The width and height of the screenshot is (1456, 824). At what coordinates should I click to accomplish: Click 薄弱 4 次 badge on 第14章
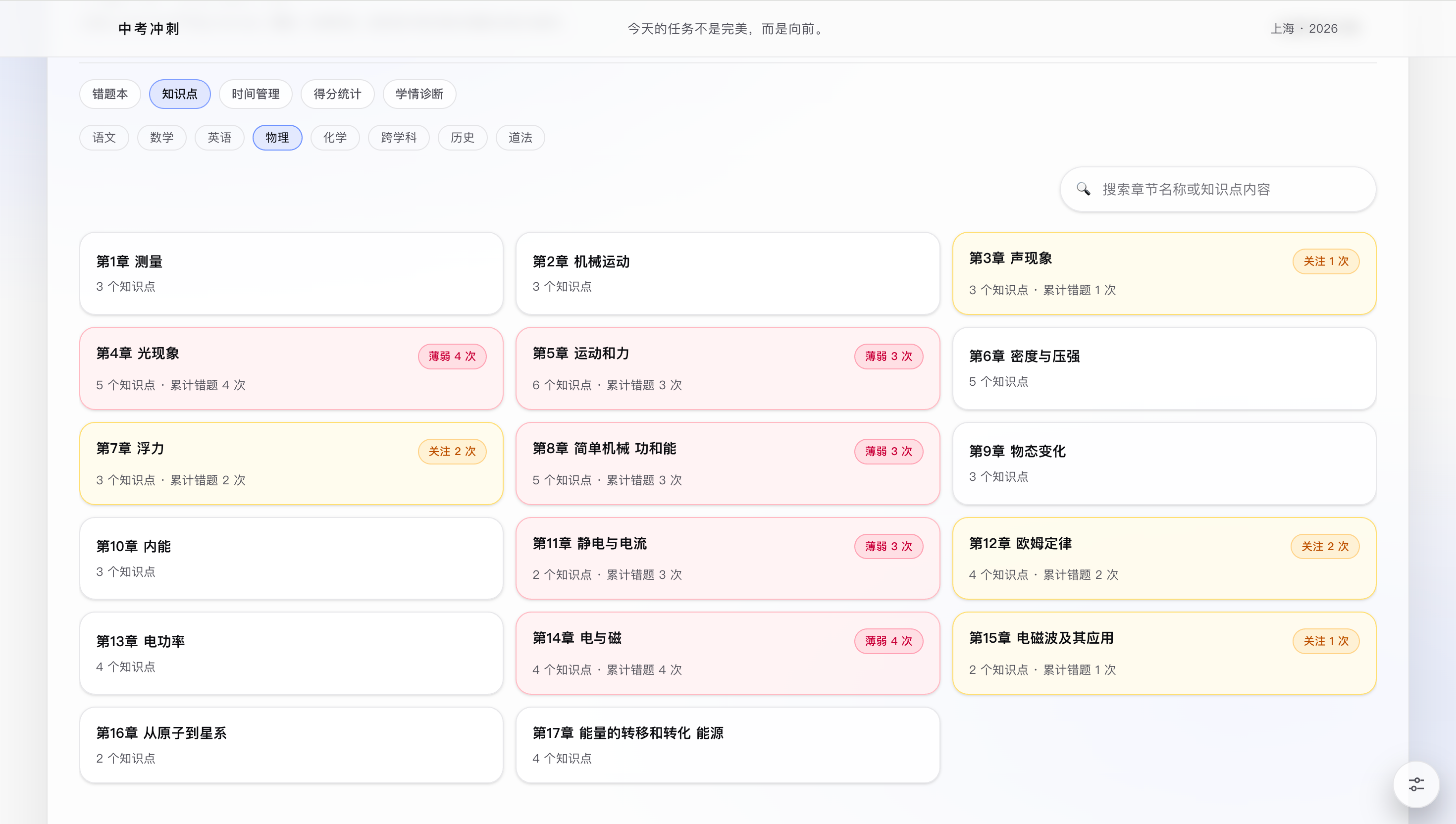click(x=888, y=641)
